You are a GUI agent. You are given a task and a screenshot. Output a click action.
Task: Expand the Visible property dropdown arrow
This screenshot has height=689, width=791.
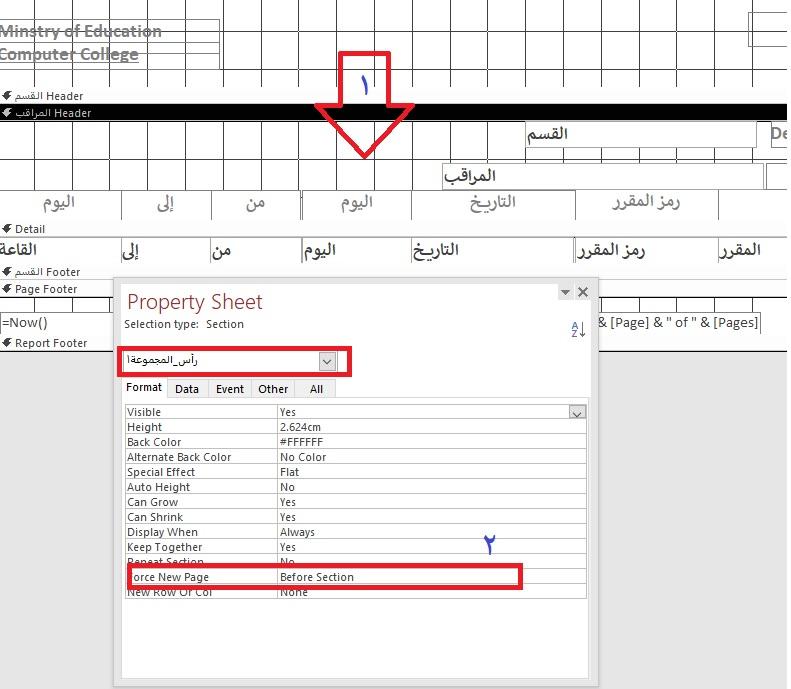pyautogui.click(x=577, y=412)
